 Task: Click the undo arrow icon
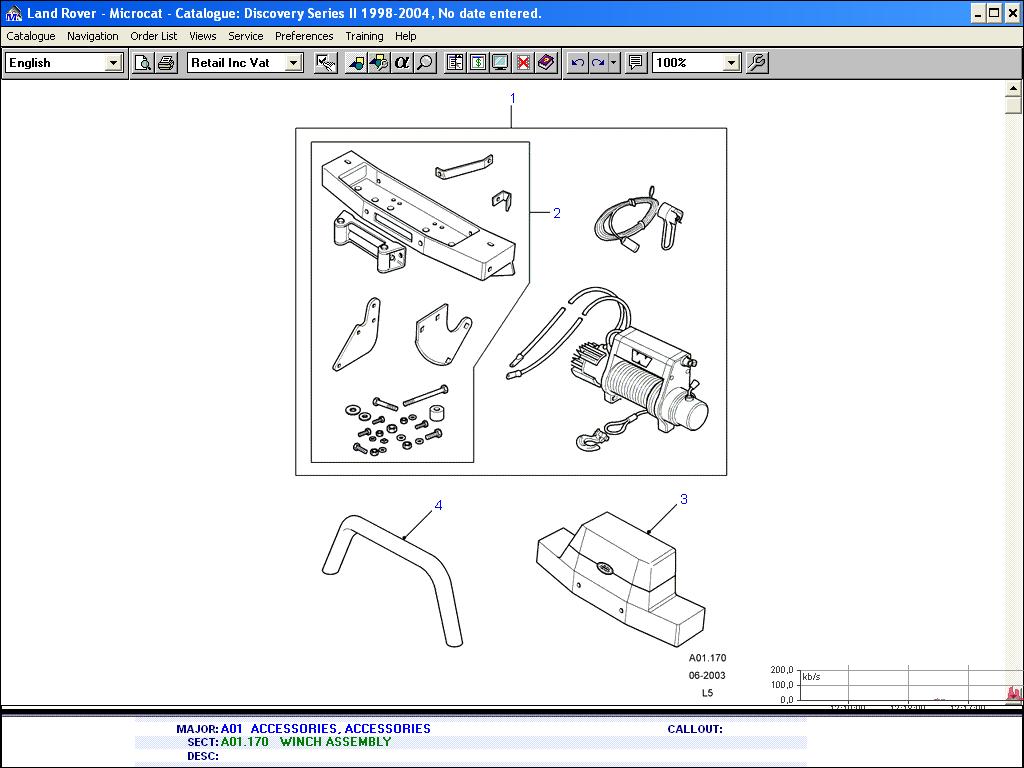coord(577,62)
